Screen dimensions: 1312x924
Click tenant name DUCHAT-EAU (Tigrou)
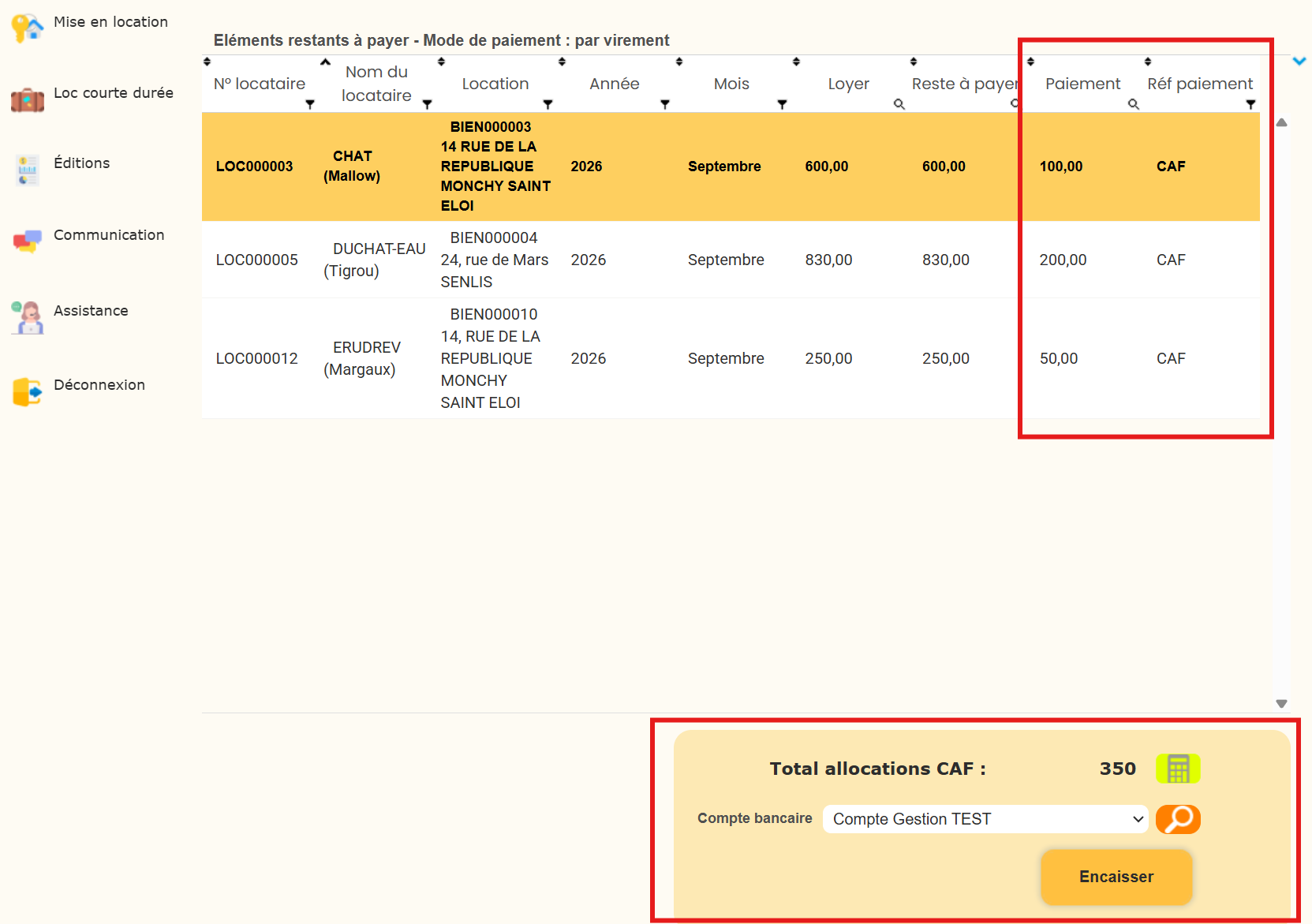[x=375, y=260]
